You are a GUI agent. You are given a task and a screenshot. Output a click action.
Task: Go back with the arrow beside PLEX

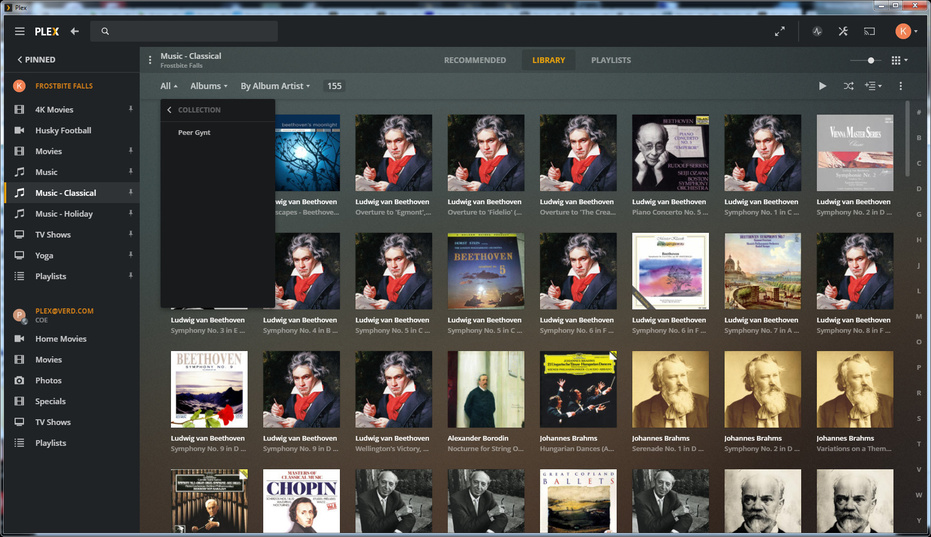point(74,31)
